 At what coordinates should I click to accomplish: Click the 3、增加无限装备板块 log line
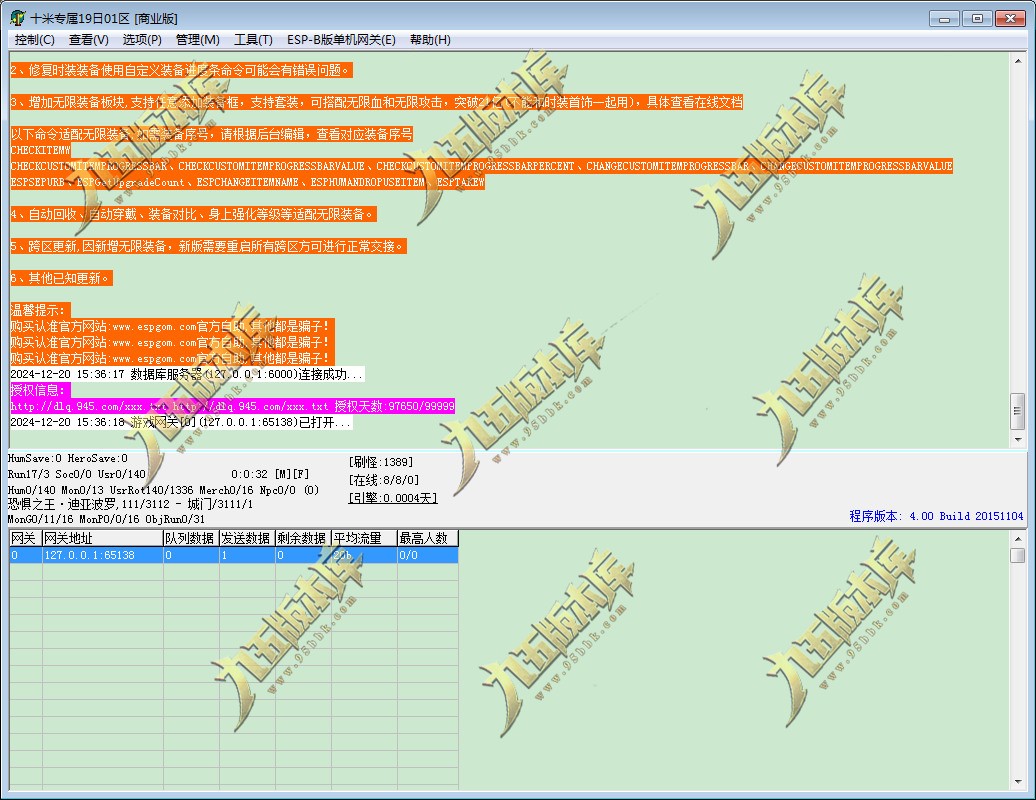376,102
